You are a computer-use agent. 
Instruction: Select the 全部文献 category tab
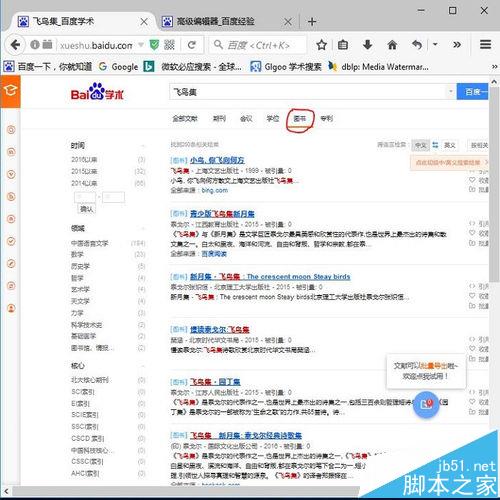coord(185,118)
